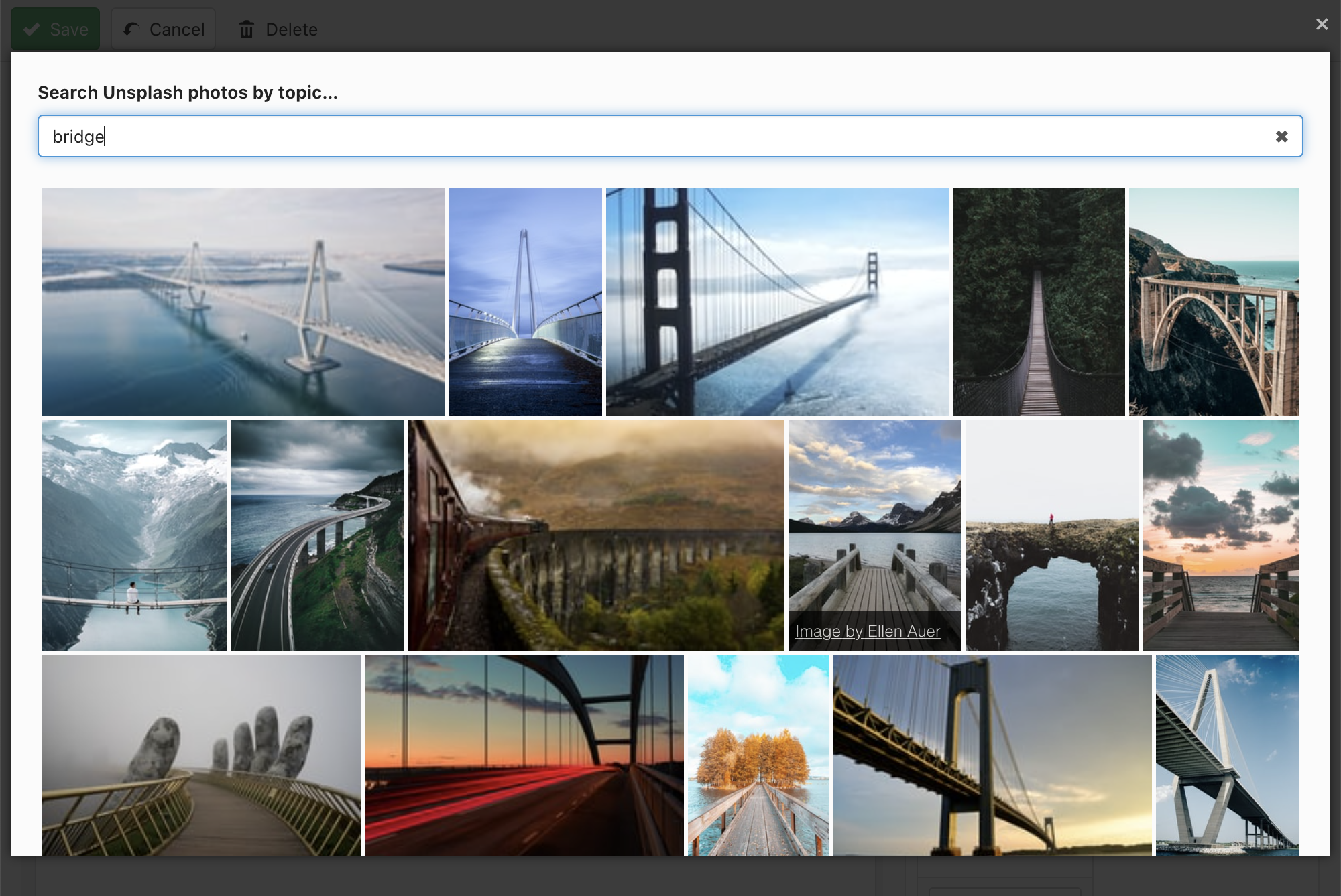The image size is (1341, 896).
Task: Select the curved coastal highway bridge photo
Action: (x=316, y=535)
